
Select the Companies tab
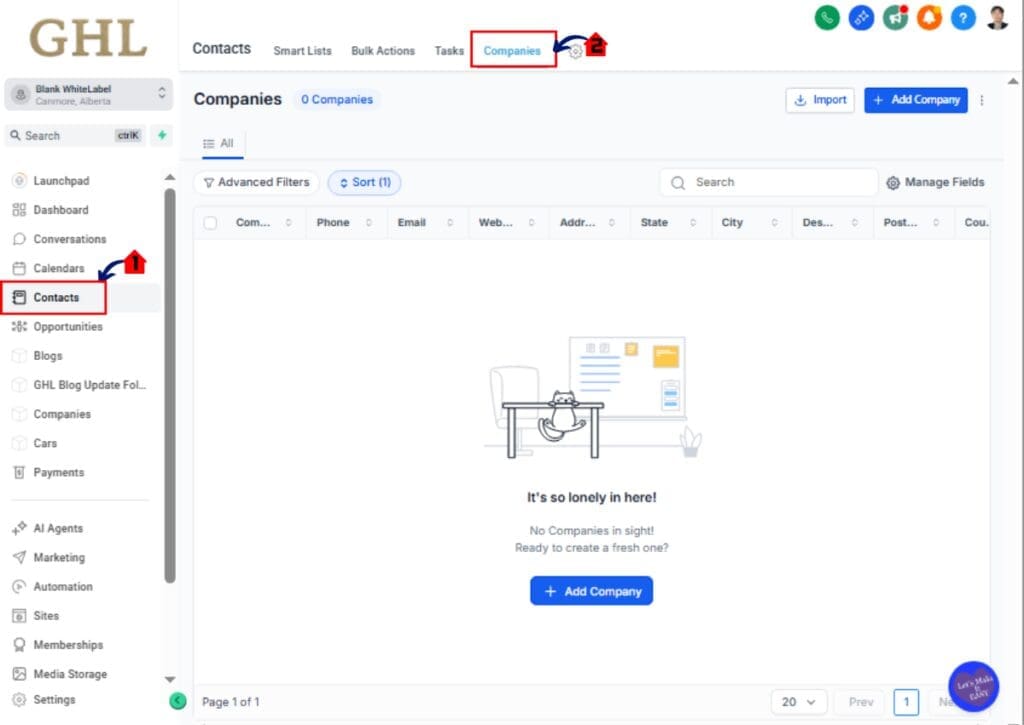[512, 50]
